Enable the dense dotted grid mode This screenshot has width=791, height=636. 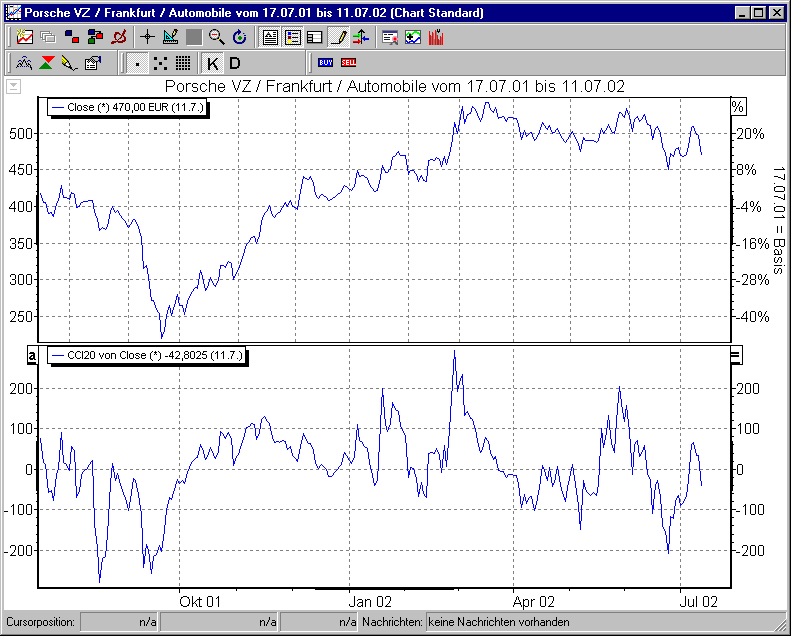pos(182,63)
